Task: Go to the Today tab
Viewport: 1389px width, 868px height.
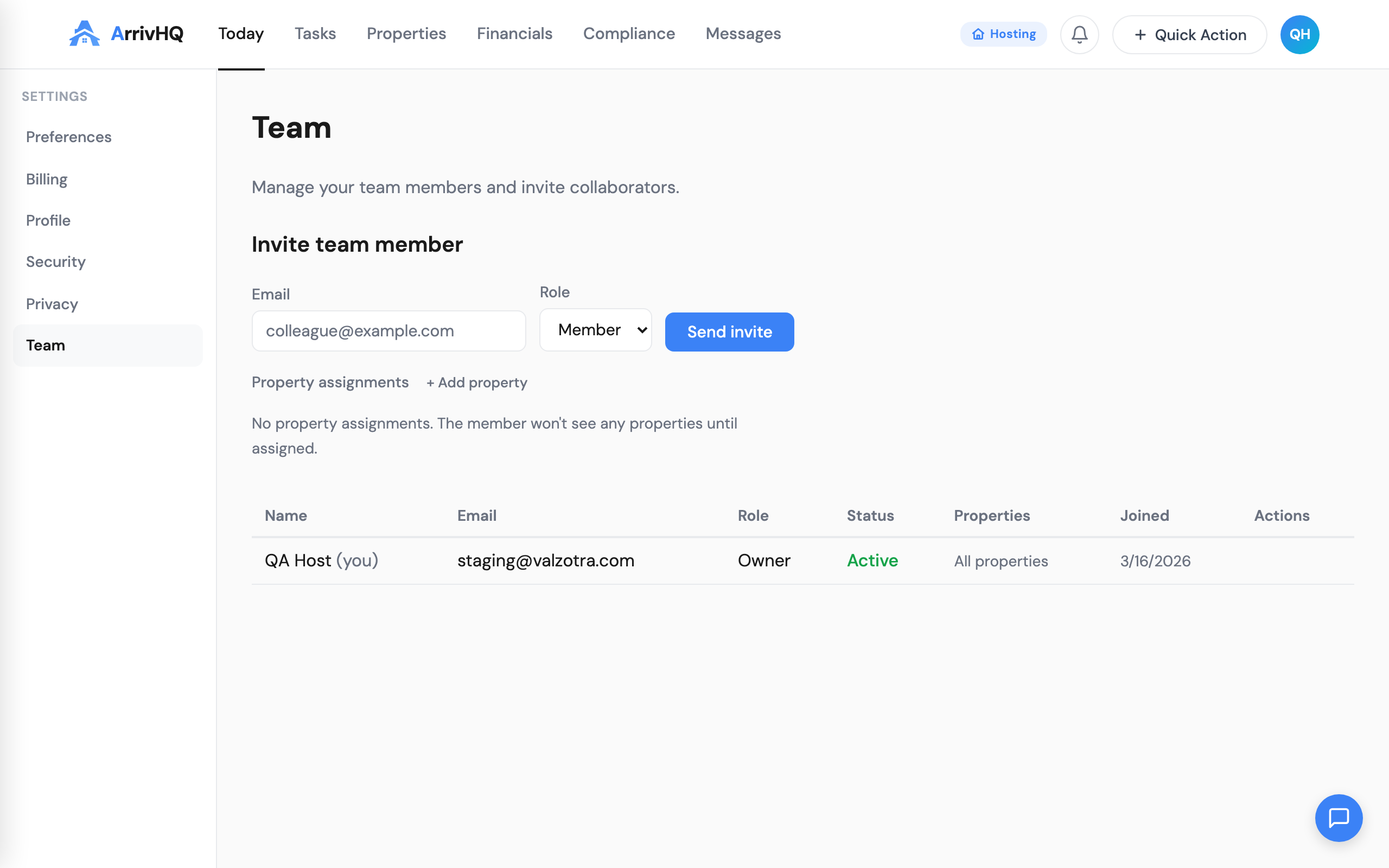Action: click(241, 33)
